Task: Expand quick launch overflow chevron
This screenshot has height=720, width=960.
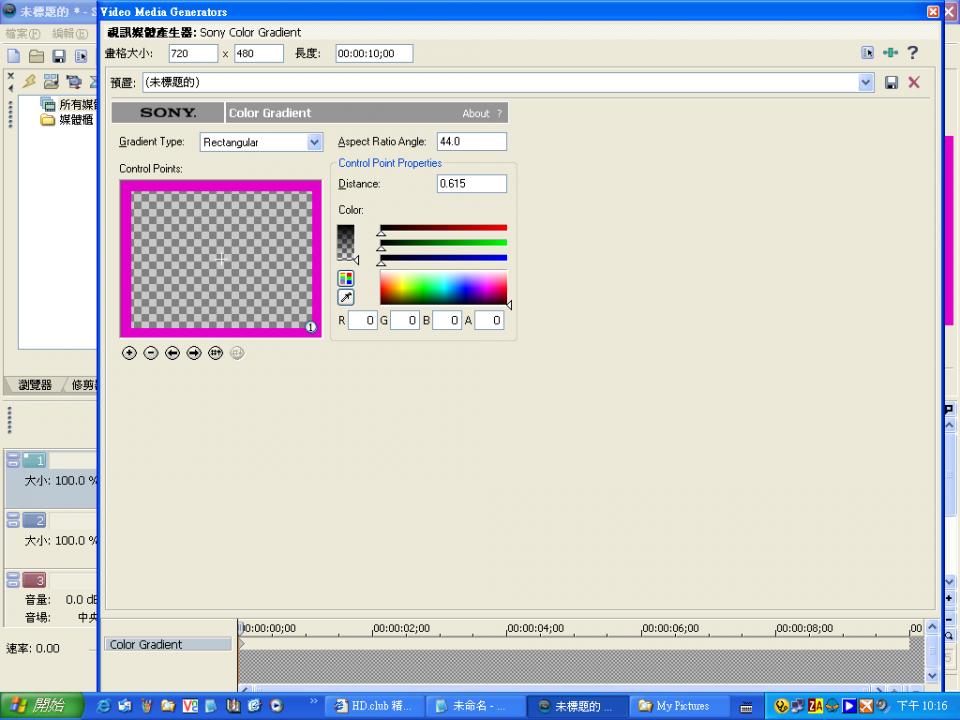Action: pyautogui.click(x=313, y=701)
